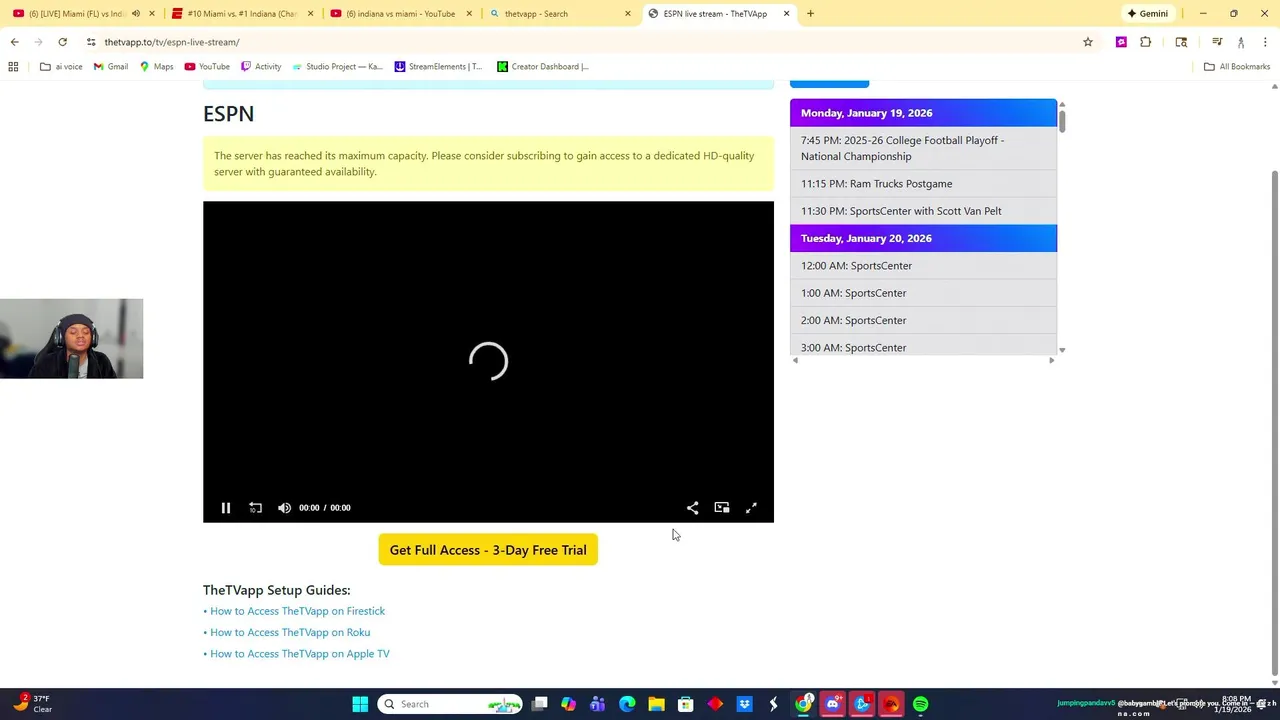Open the Extensions puzzle menu

1146,42
